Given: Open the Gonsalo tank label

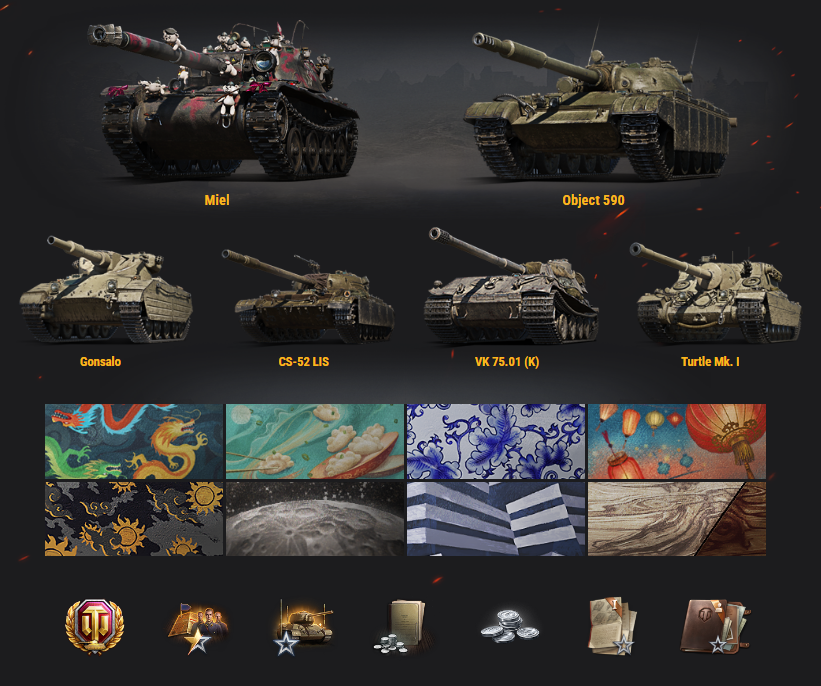Looking at the screenshot, I should pos(101,362).
